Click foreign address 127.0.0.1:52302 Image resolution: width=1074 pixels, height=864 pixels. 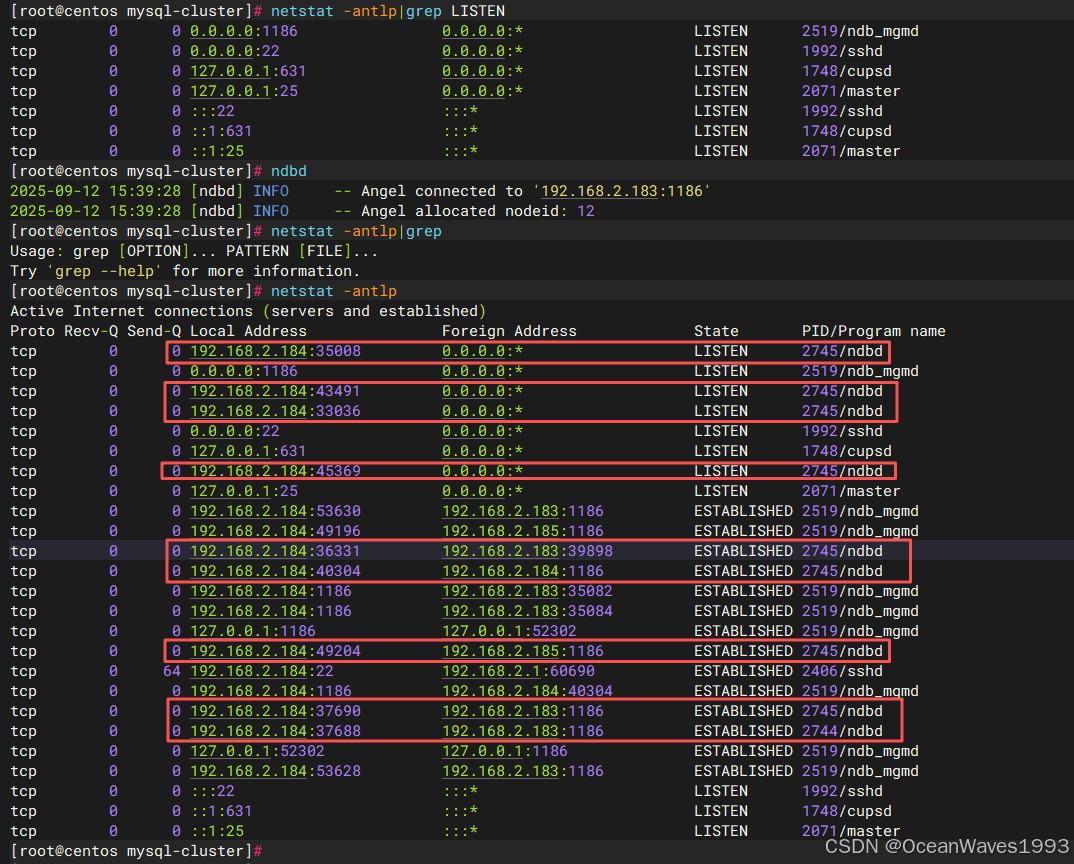tap(509, 631)
